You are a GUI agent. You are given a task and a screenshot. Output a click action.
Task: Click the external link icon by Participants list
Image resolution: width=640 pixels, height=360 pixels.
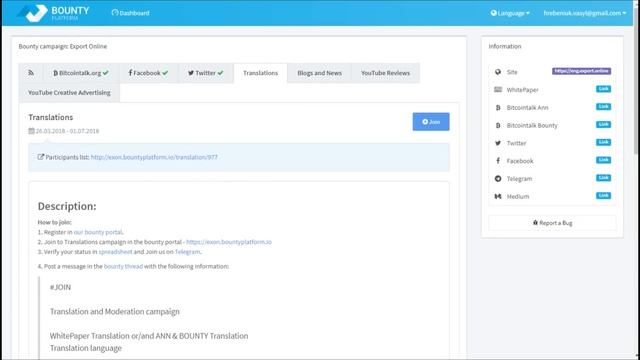click(x=40, y=157)
